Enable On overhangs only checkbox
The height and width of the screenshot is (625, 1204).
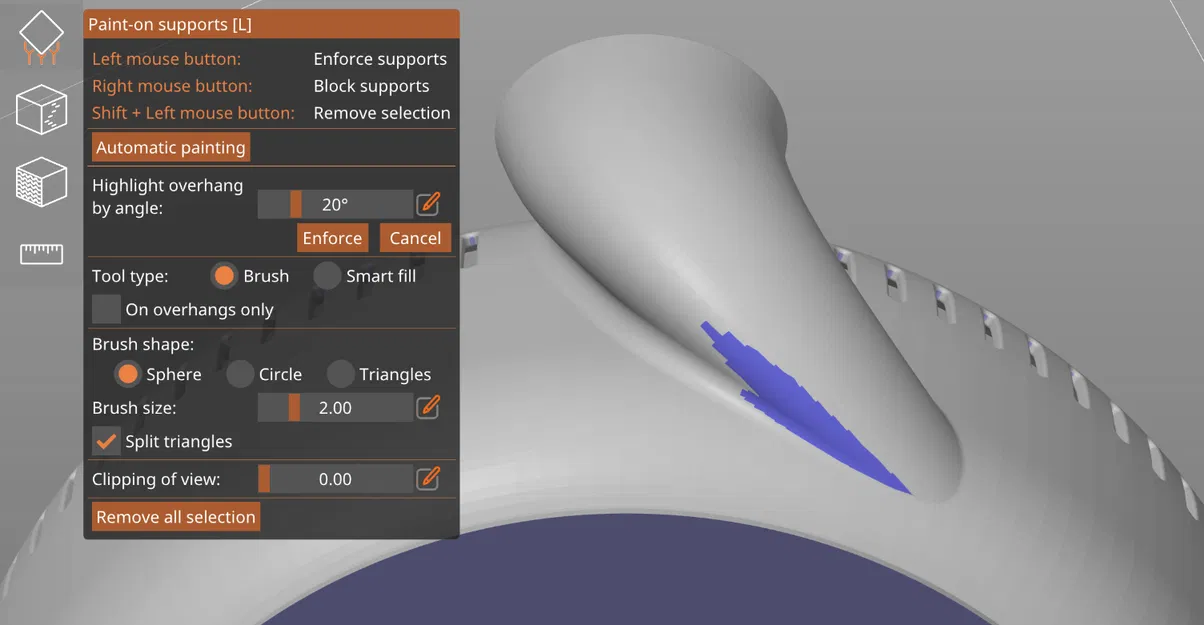click(106, 309)
